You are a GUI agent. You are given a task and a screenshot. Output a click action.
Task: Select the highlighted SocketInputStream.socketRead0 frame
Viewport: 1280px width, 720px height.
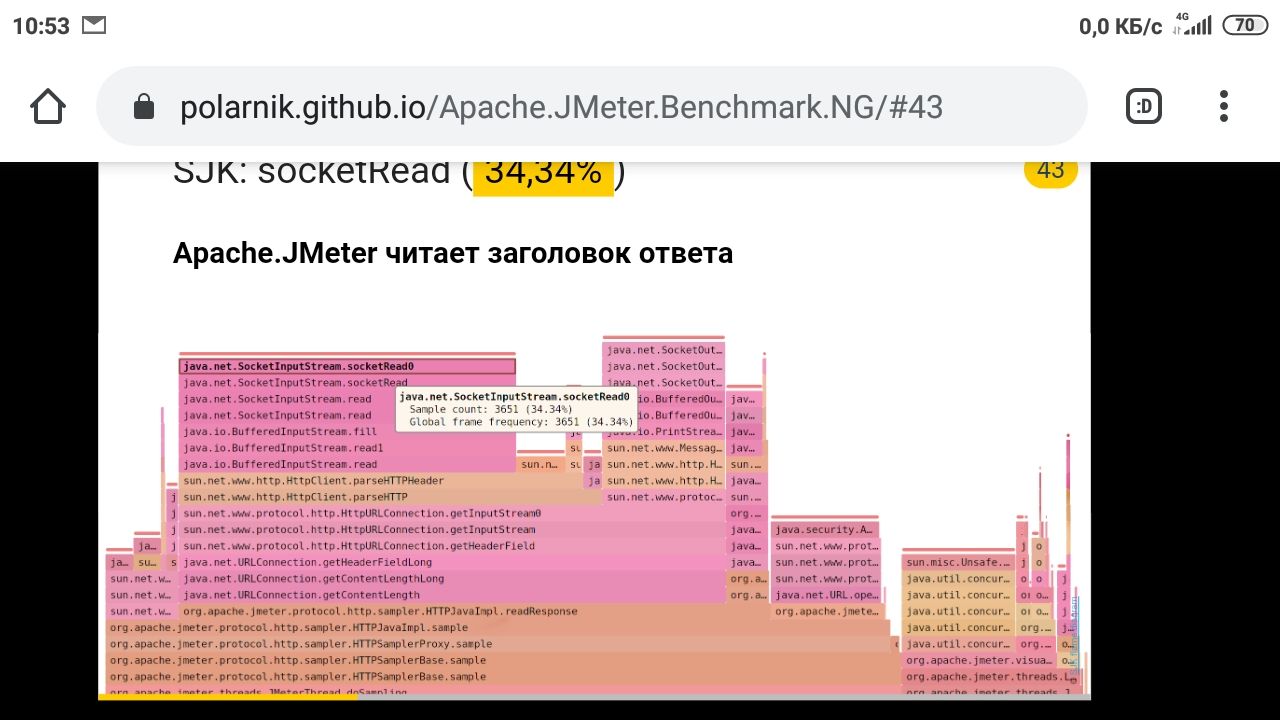pyautogui.click(x=347, y=367)
